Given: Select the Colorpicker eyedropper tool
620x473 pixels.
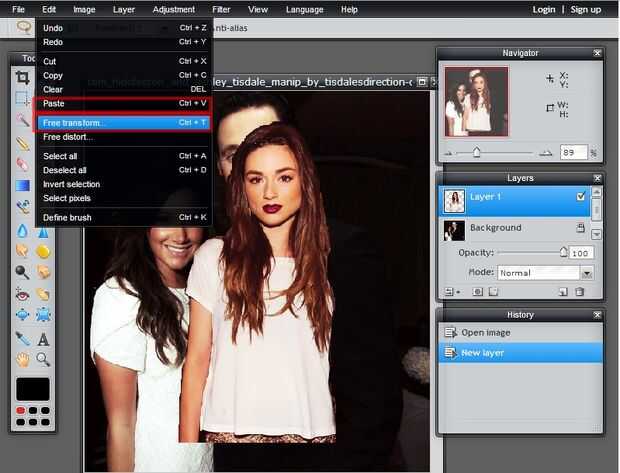Looking at the screenshot, I should pos(23,339).
